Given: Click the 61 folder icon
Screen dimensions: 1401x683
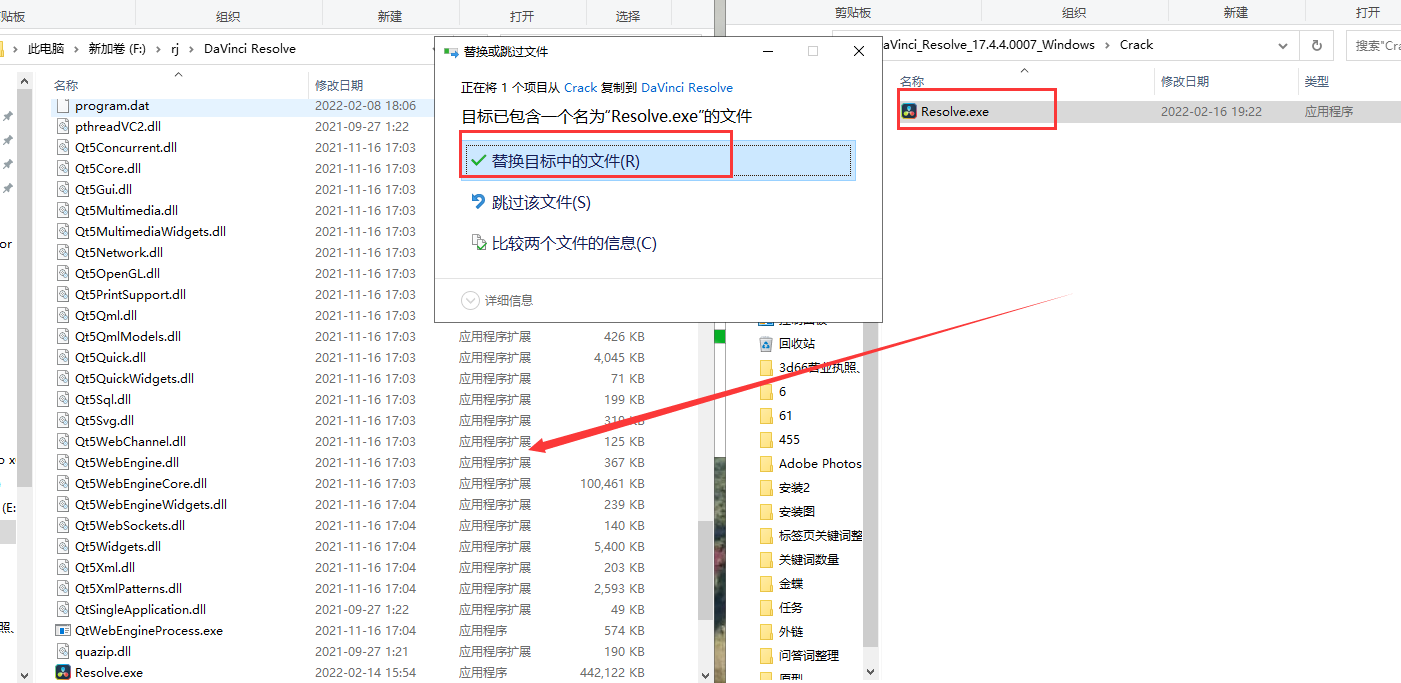Looking at the screenshot, I should click(766, 415).
